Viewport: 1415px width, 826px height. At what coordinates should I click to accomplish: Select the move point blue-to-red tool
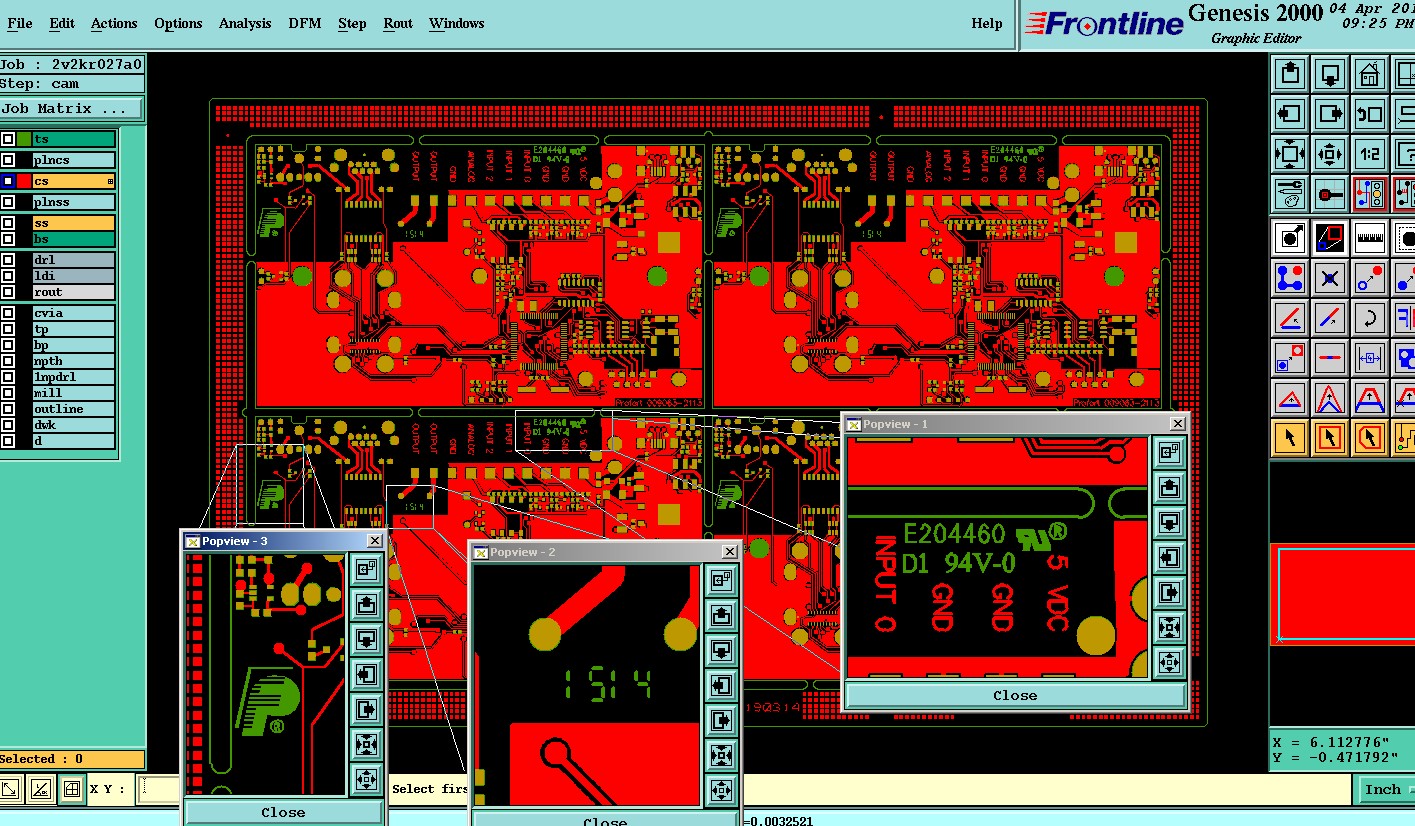[1370, 277]
